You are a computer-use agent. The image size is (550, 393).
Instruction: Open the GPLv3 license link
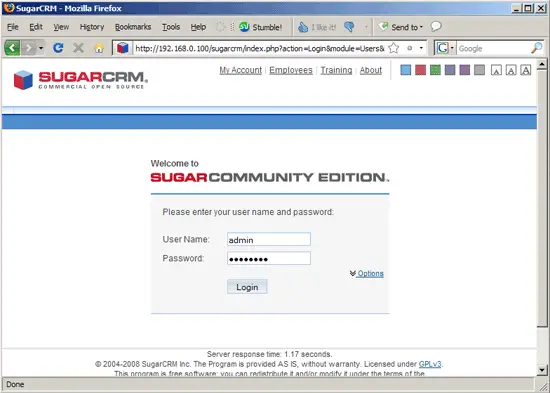430,364
